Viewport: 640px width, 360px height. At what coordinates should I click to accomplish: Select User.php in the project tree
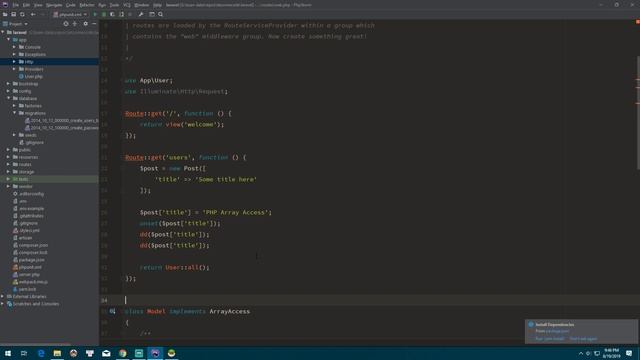point(33,76)
